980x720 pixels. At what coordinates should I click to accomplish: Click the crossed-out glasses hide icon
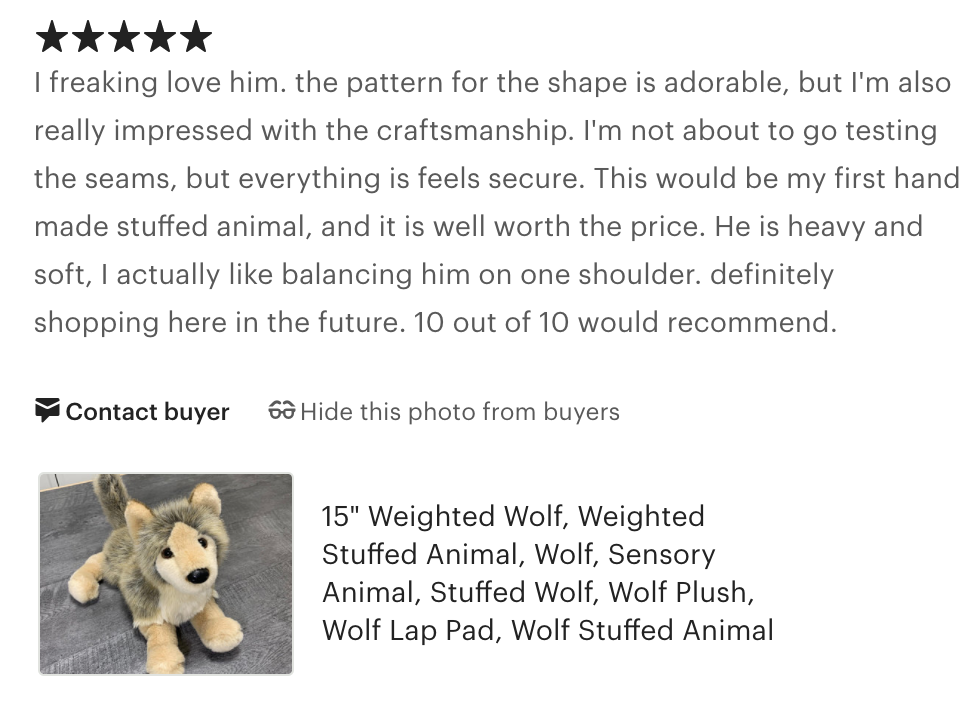pyautogui.click(x=282, y=411)
